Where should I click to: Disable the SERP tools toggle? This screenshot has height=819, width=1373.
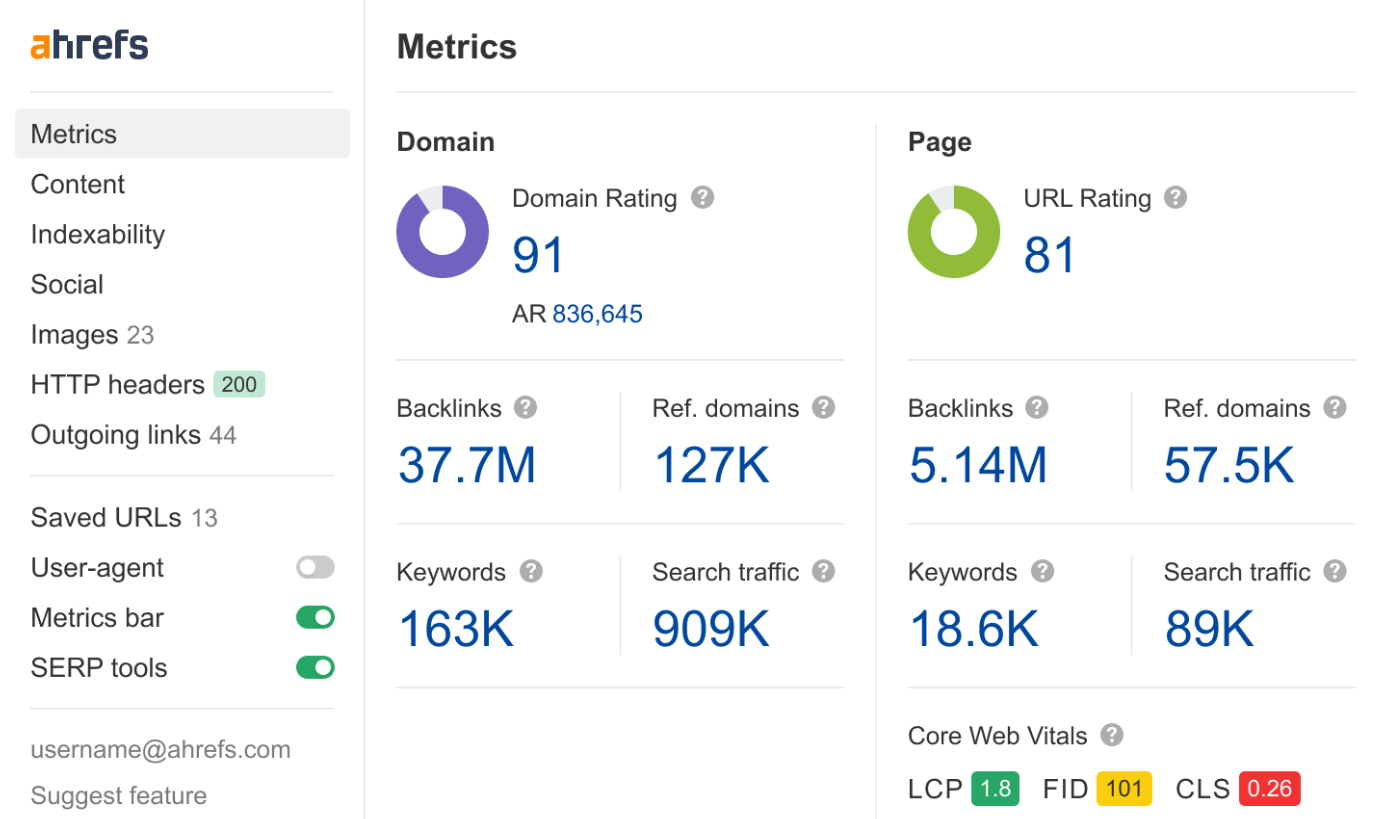tap(315, 668)
